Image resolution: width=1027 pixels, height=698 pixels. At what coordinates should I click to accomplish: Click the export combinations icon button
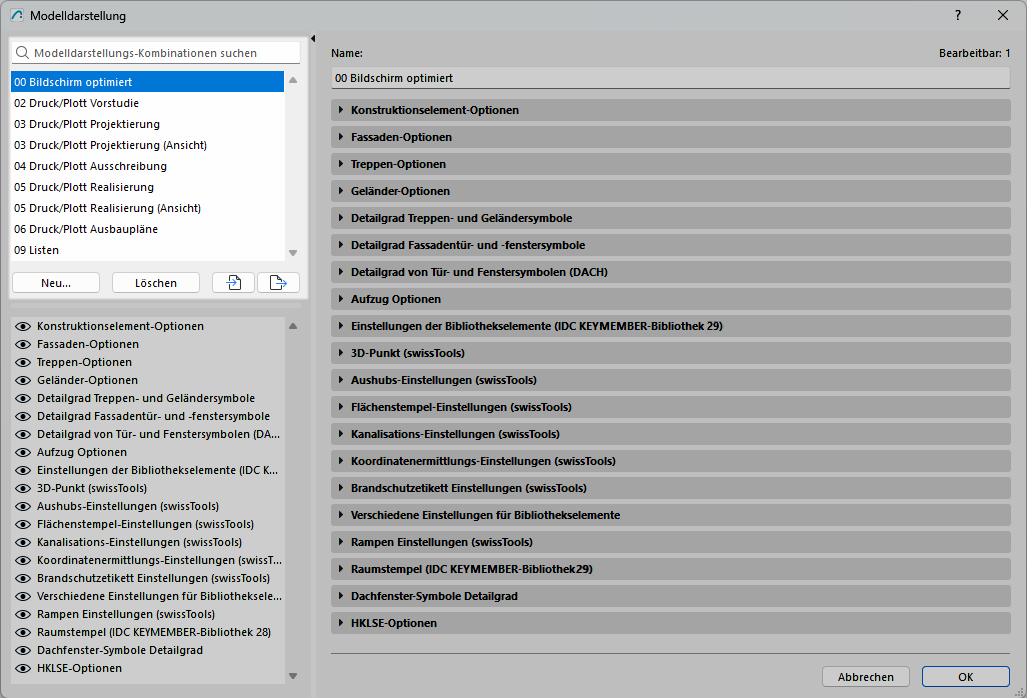point(278,283)
